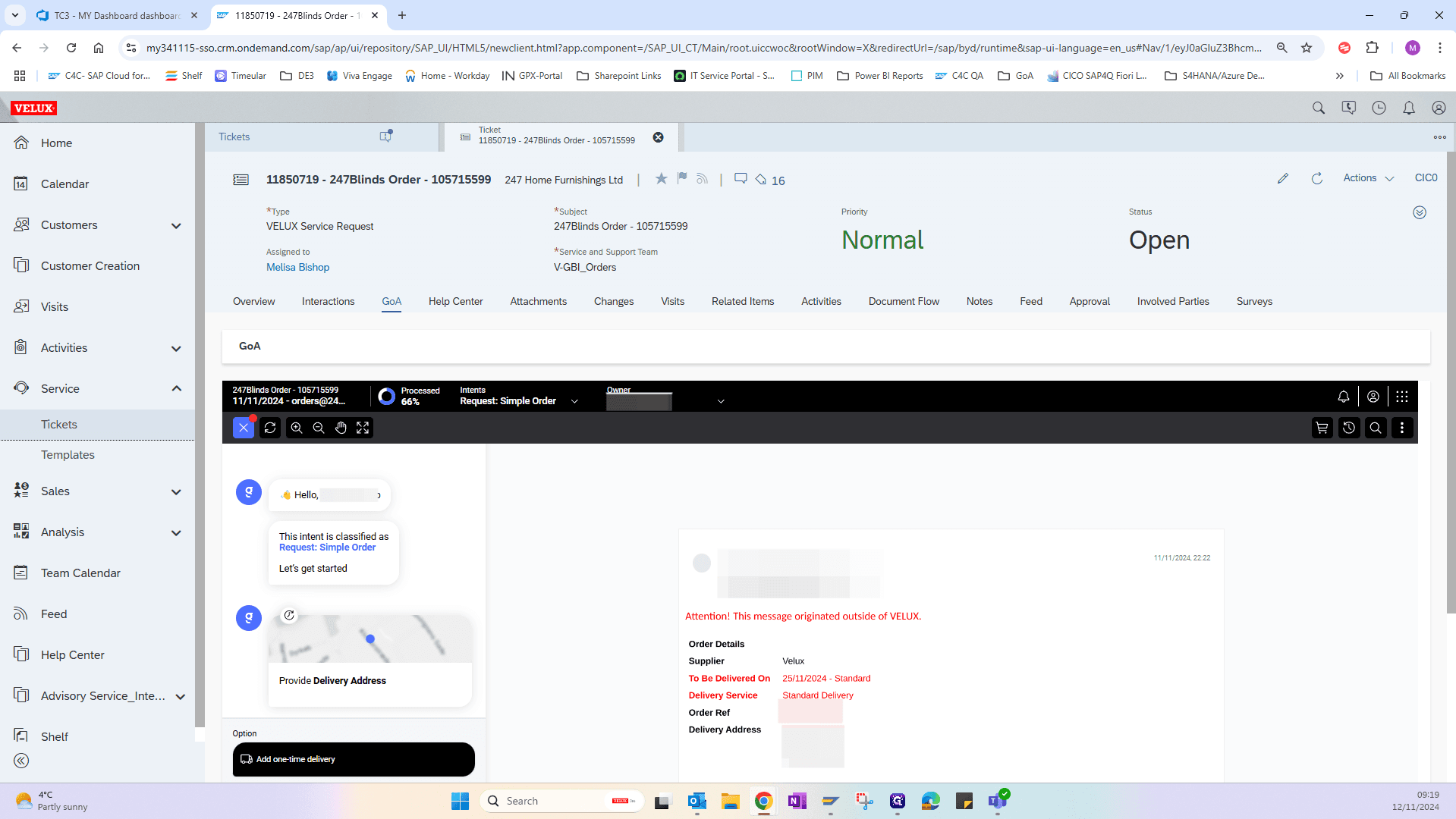Expand the Sales sidebar section
Screen dimensions: 1456x819
(x=176, y=492)
